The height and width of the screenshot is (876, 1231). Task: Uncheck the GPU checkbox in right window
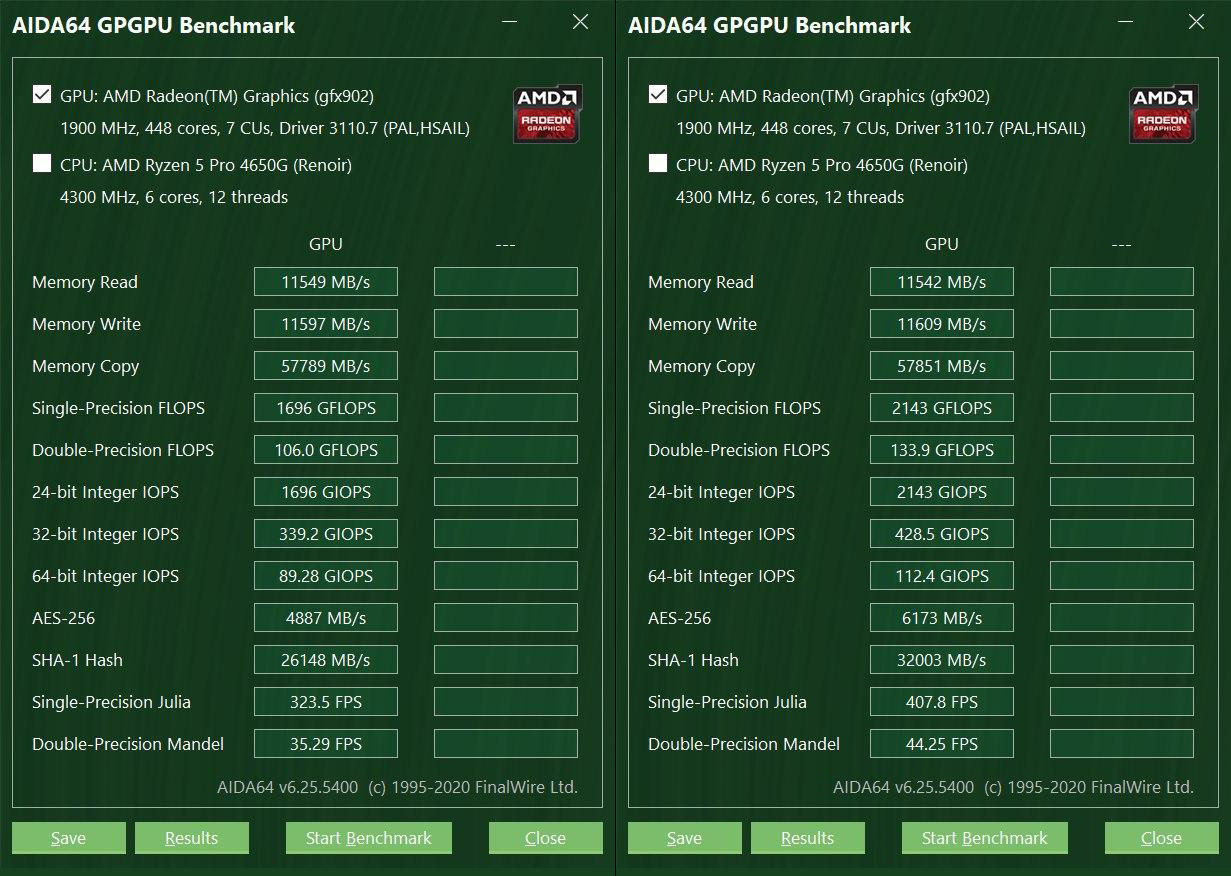coord(658,95)
